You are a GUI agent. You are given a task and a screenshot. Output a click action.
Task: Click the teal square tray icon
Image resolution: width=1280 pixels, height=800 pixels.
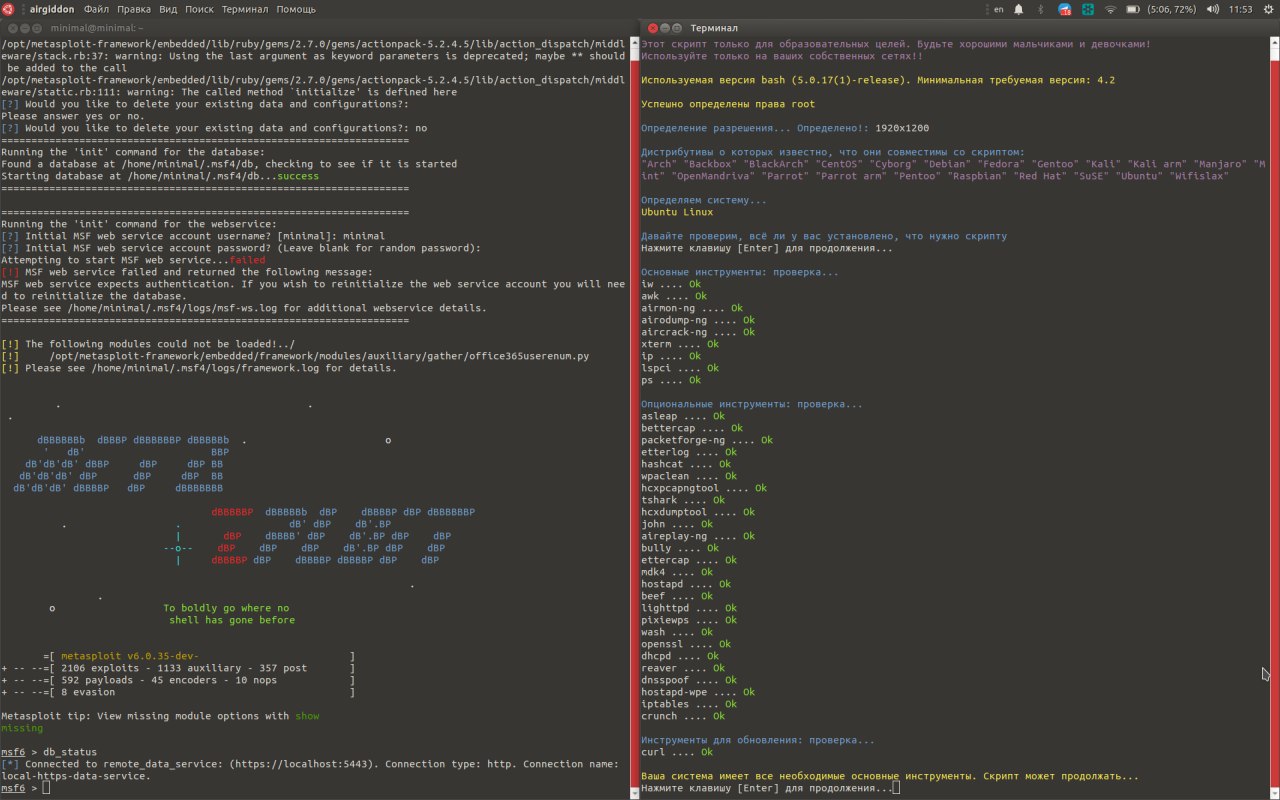click(x=1087, y=9)
